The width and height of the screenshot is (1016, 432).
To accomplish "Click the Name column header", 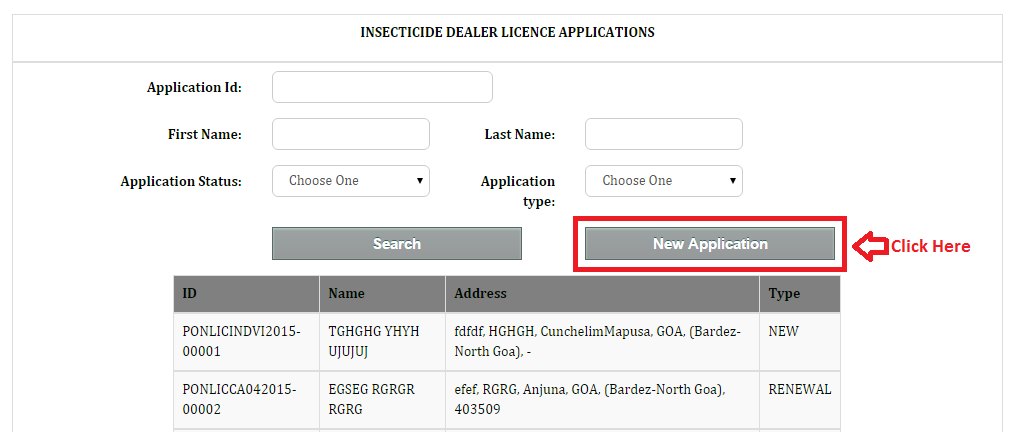I will (x=382, y=293).
